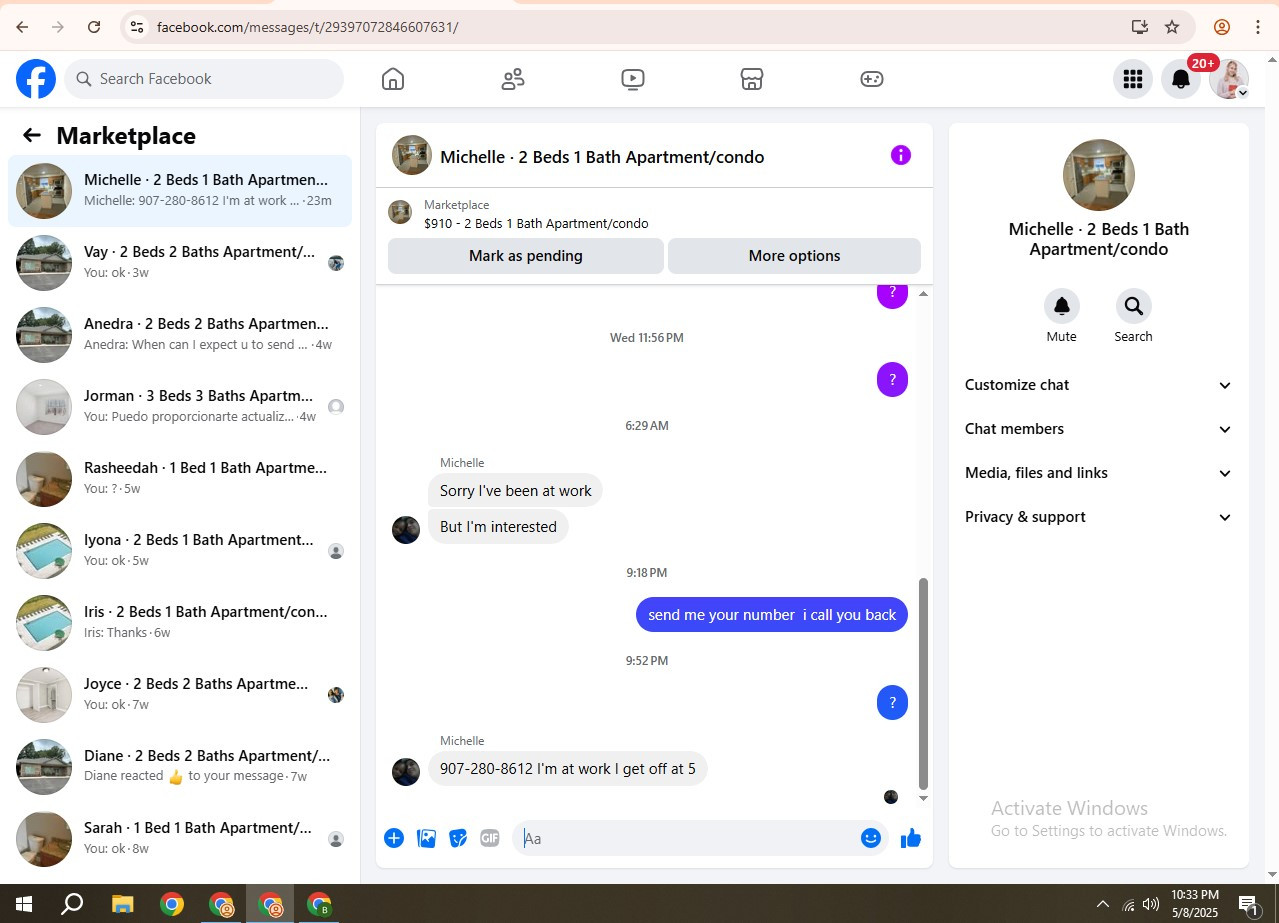Choose a GIF from the composer
Screen dimensions: 1279x923
pyautogui.click(x=490, y=838)
